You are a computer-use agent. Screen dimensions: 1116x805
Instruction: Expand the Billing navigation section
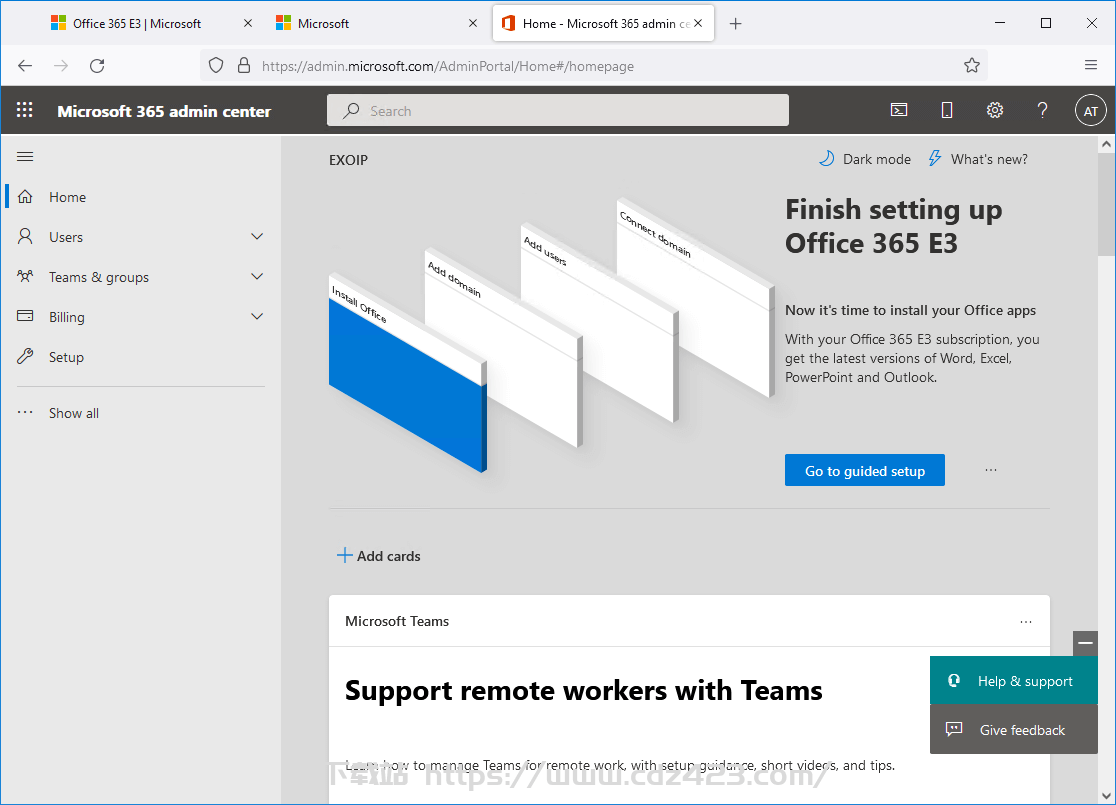click(x=257, y=316)
